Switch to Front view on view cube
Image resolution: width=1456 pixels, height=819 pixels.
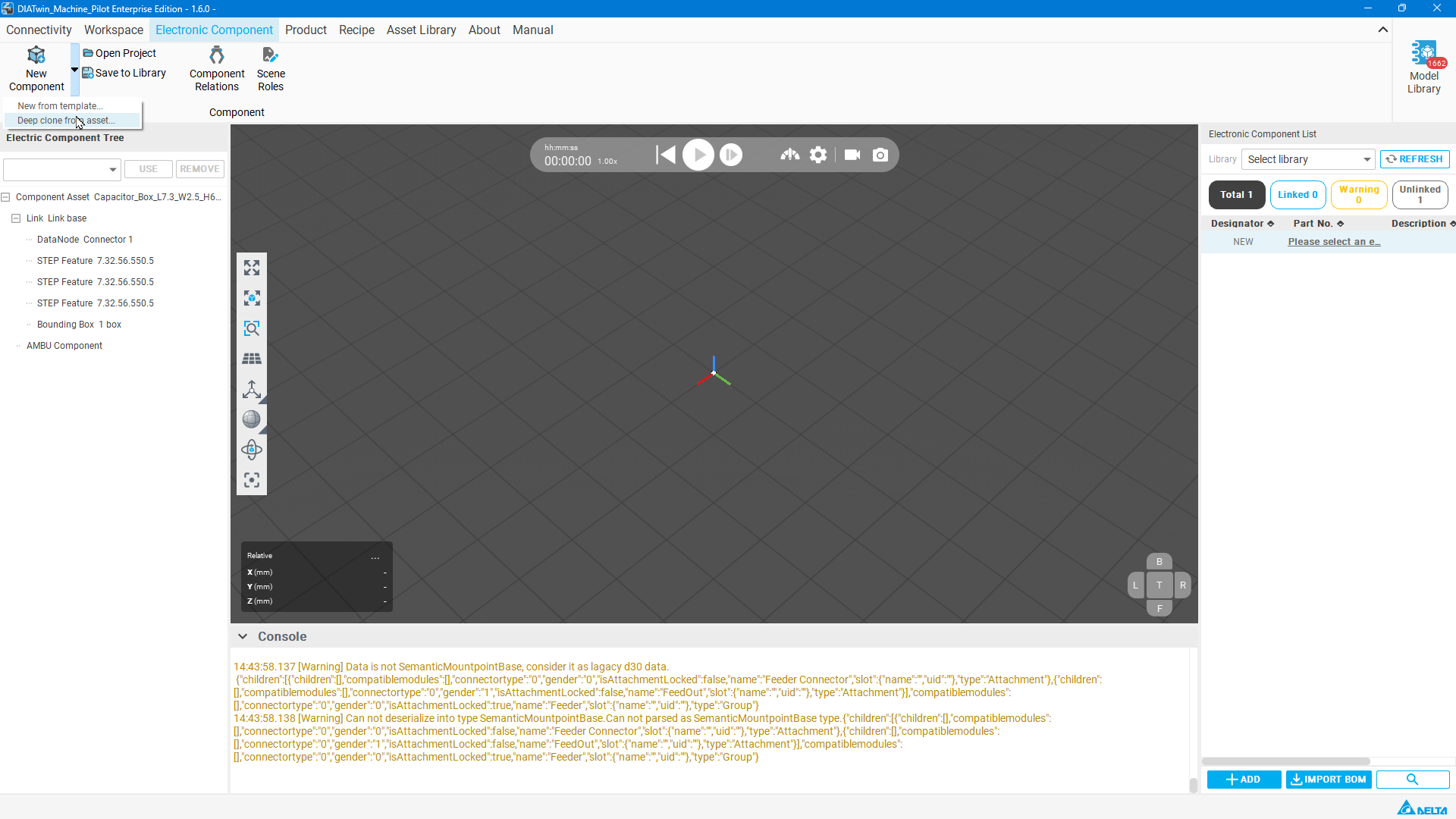click(1159, 608)
